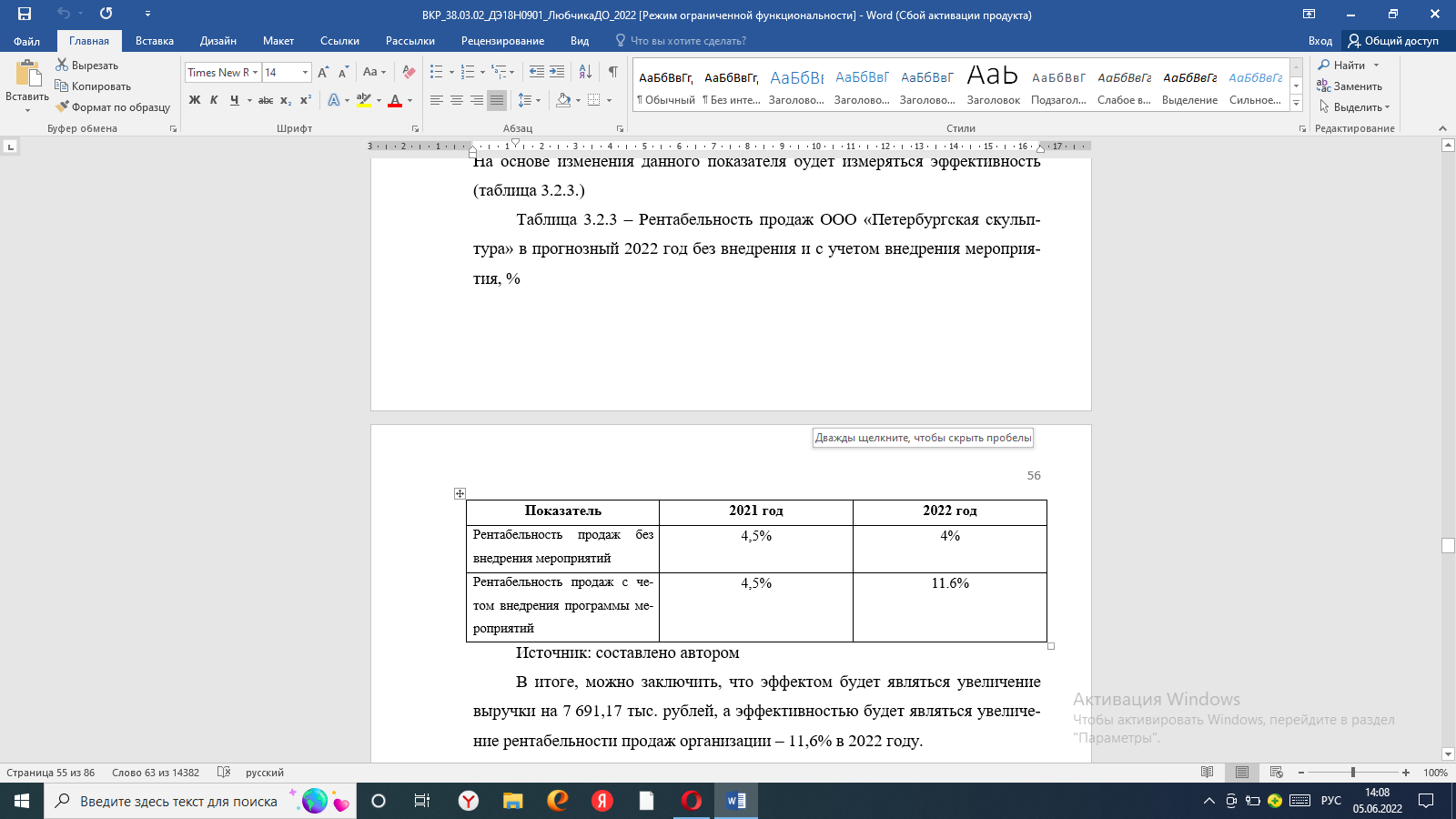Image resolution: width=1456 pixels, height=819 pixels.
Task: Decrease the paragraph indent
Action: 537,72
